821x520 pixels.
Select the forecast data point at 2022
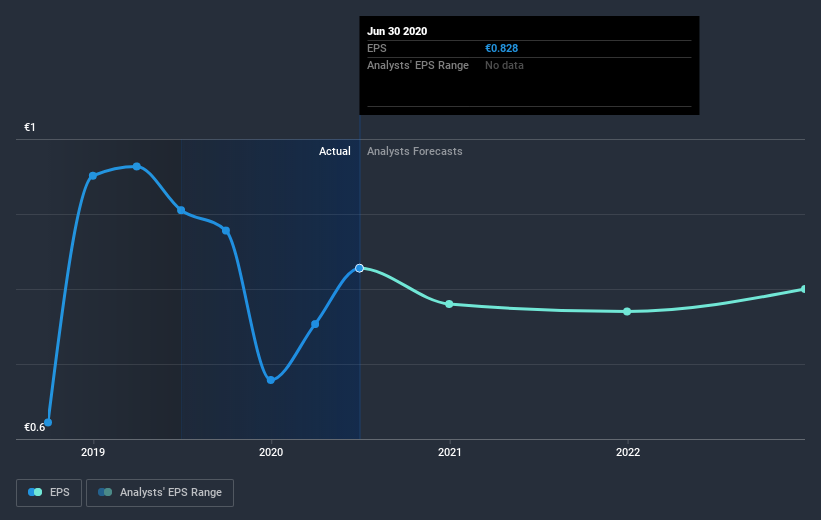[627, 312]
